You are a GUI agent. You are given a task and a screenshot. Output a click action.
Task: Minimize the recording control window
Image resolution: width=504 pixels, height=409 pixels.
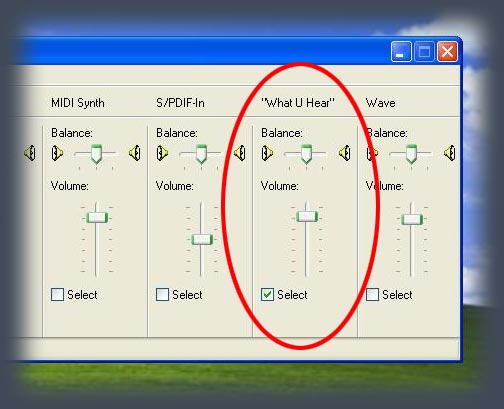401,52
